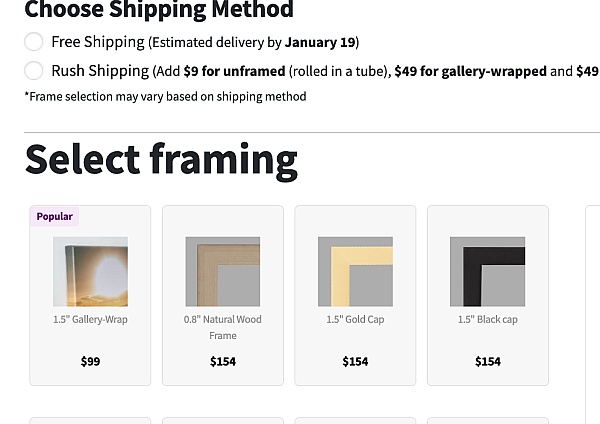Click the $154 price under Gold Cap
This screenshot has width=600, height=424.
point(355,361)
